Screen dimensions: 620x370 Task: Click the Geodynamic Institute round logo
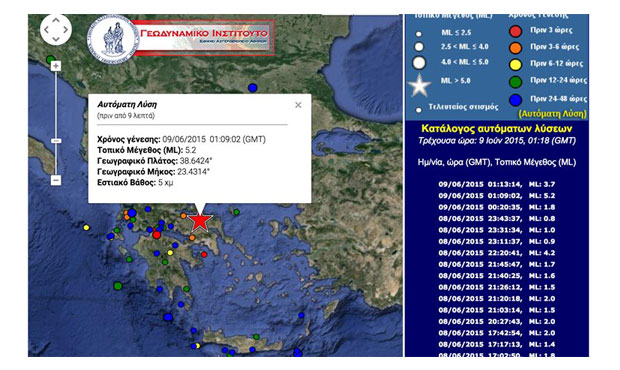pos(112,39)
